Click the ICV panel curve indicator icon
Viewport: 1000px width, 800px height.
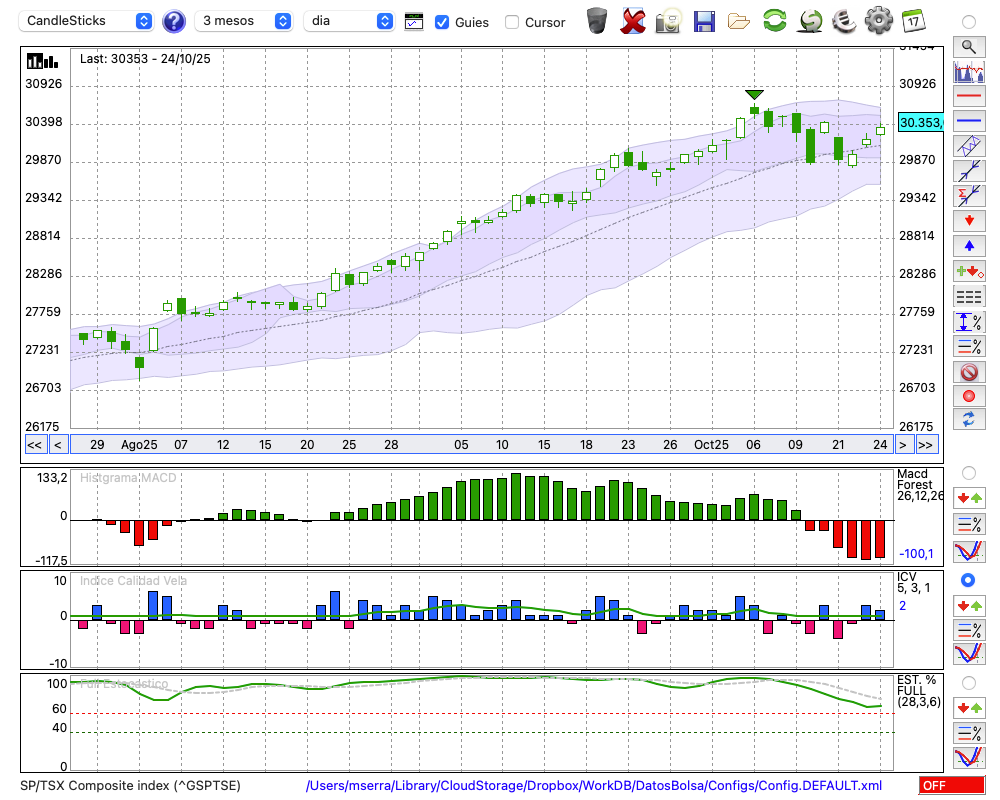(x=969, y=654)
